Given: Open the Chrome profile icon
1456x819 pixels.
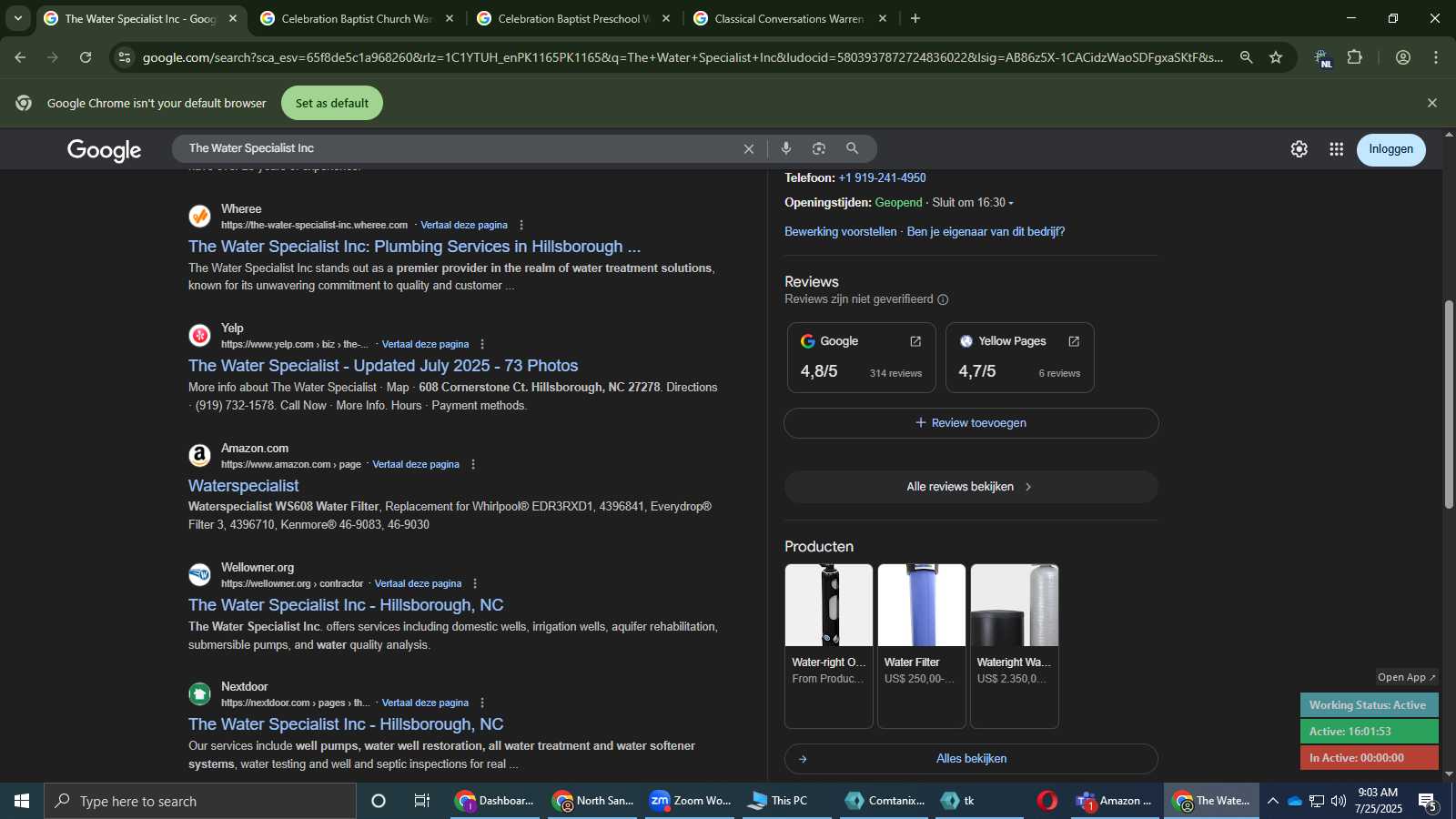Looking at the screenshot, I should point(1403,57).
